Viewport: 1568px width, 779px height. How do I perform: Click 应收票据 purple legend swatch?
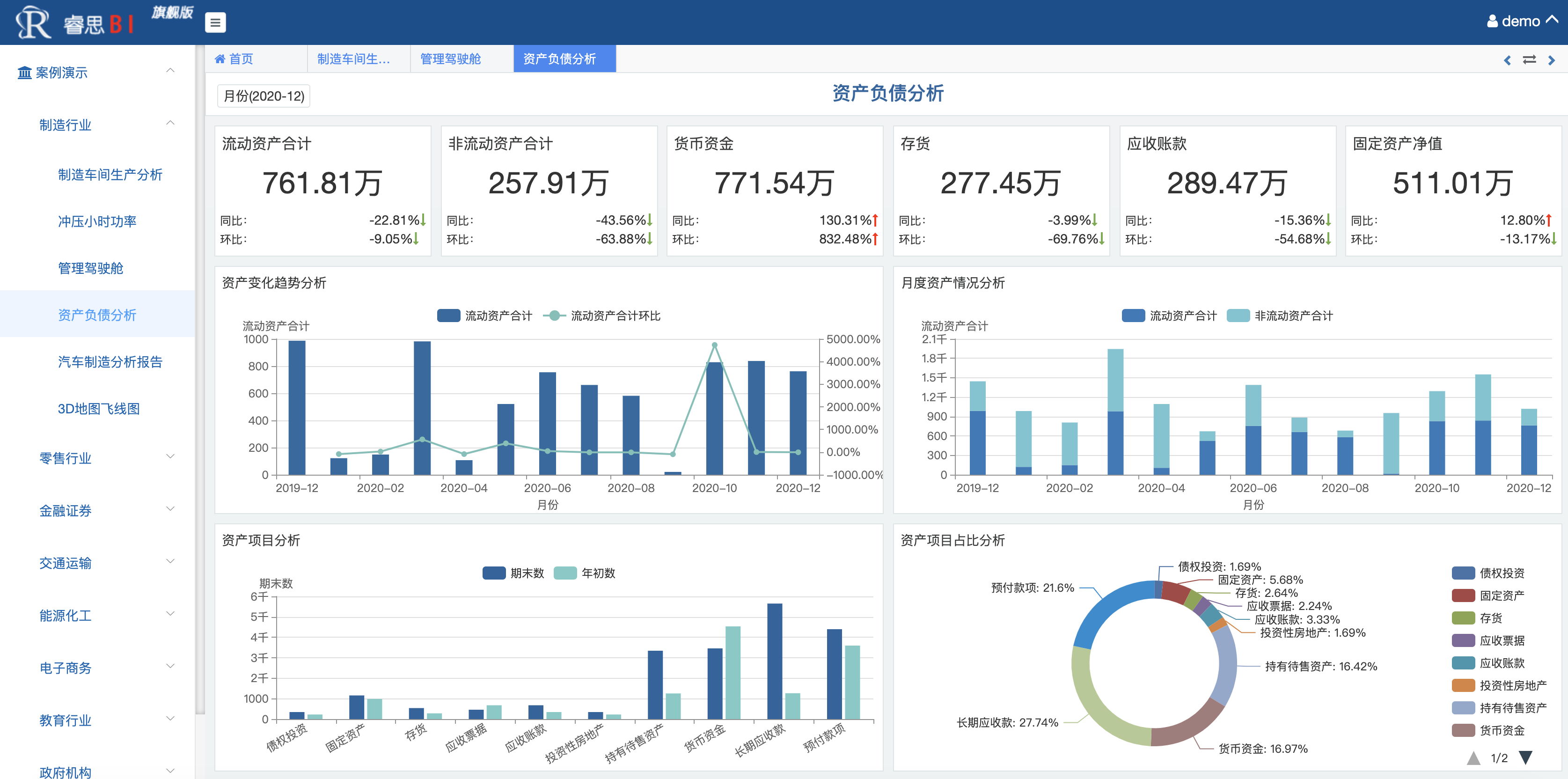(x=1463, y=641)
